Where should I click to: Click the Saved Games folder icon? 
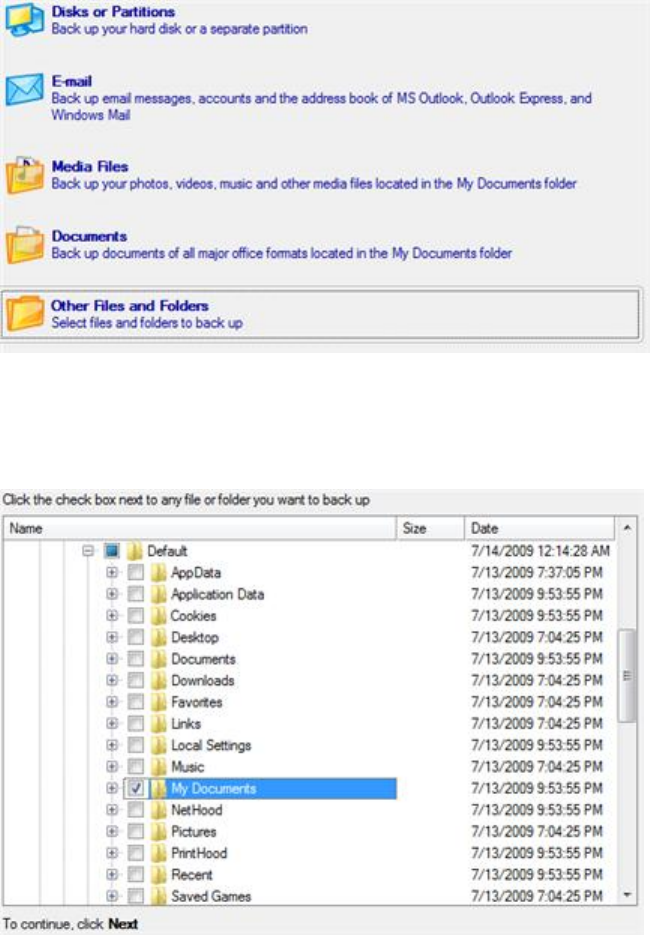(x=159, y=897)
